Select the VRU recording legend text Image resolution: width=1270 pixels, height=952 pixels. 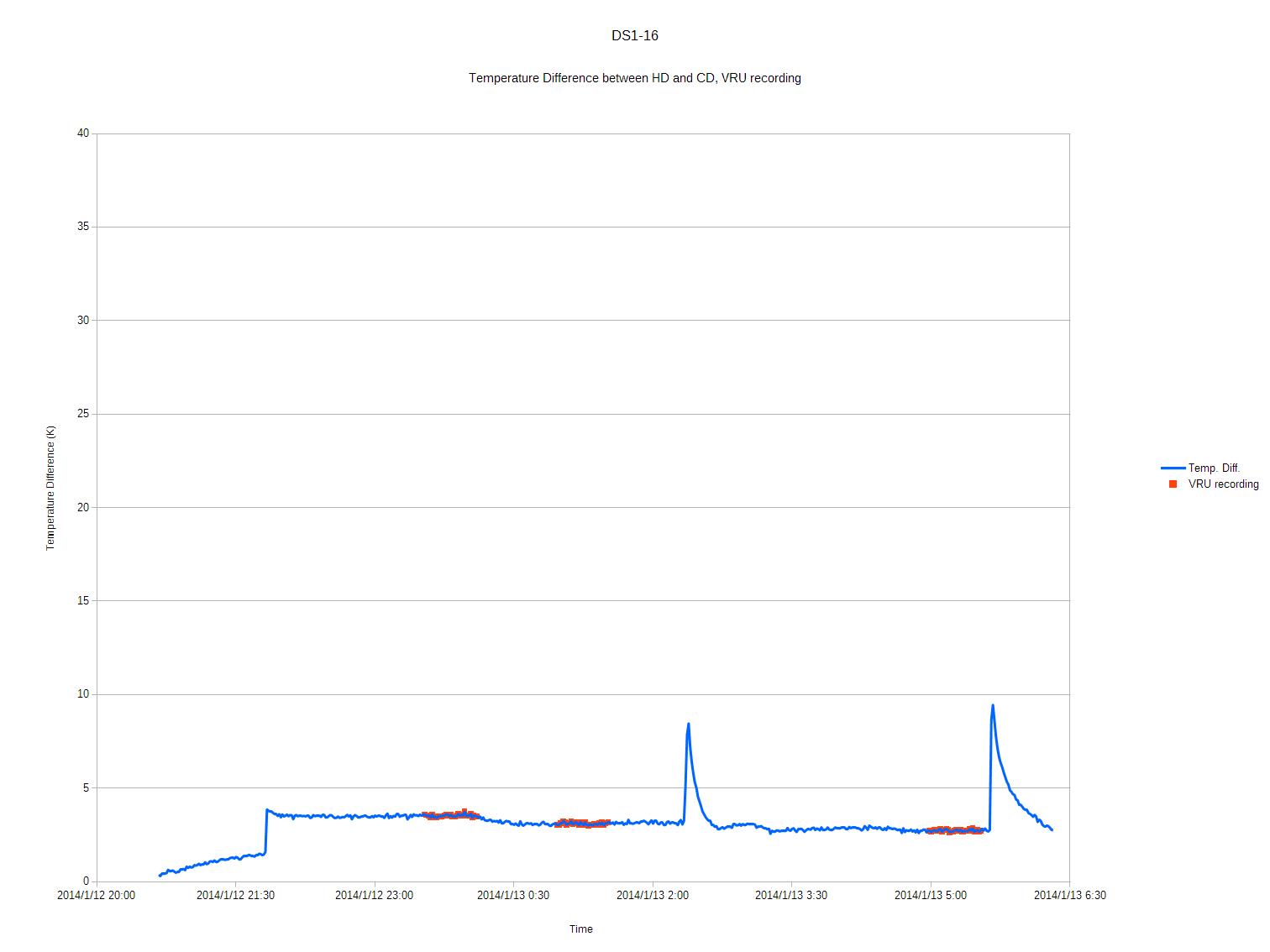coord(1223,484)
